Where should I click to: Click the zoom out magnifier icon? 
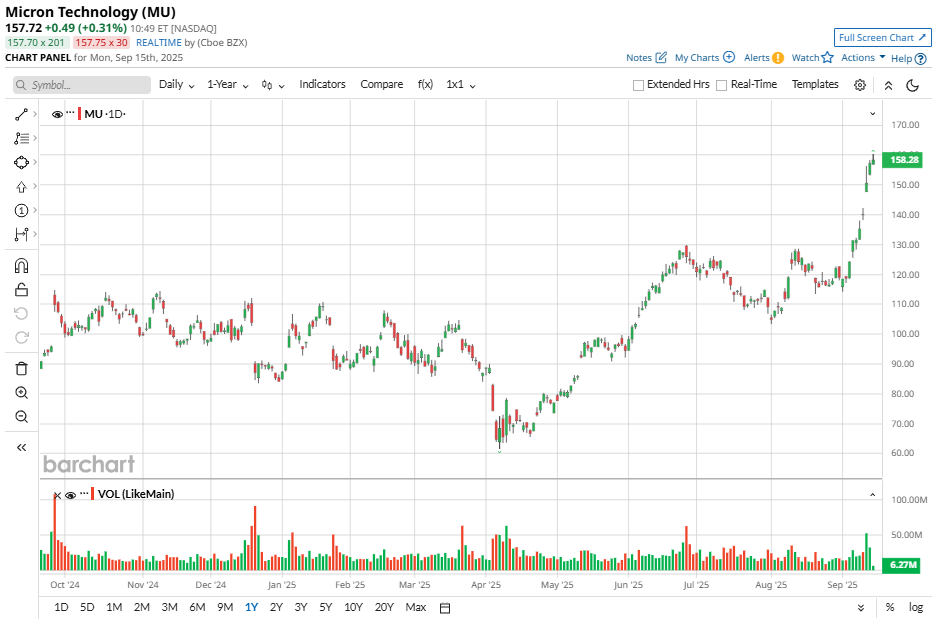click(x=21, y=417)
